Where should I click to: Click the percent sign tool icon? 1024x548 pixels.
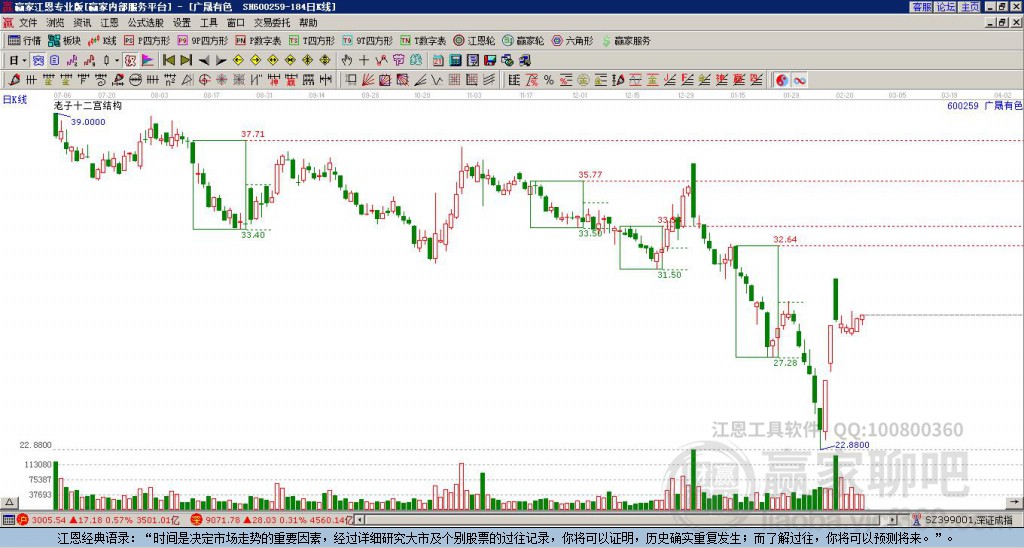tap(549, 80)
